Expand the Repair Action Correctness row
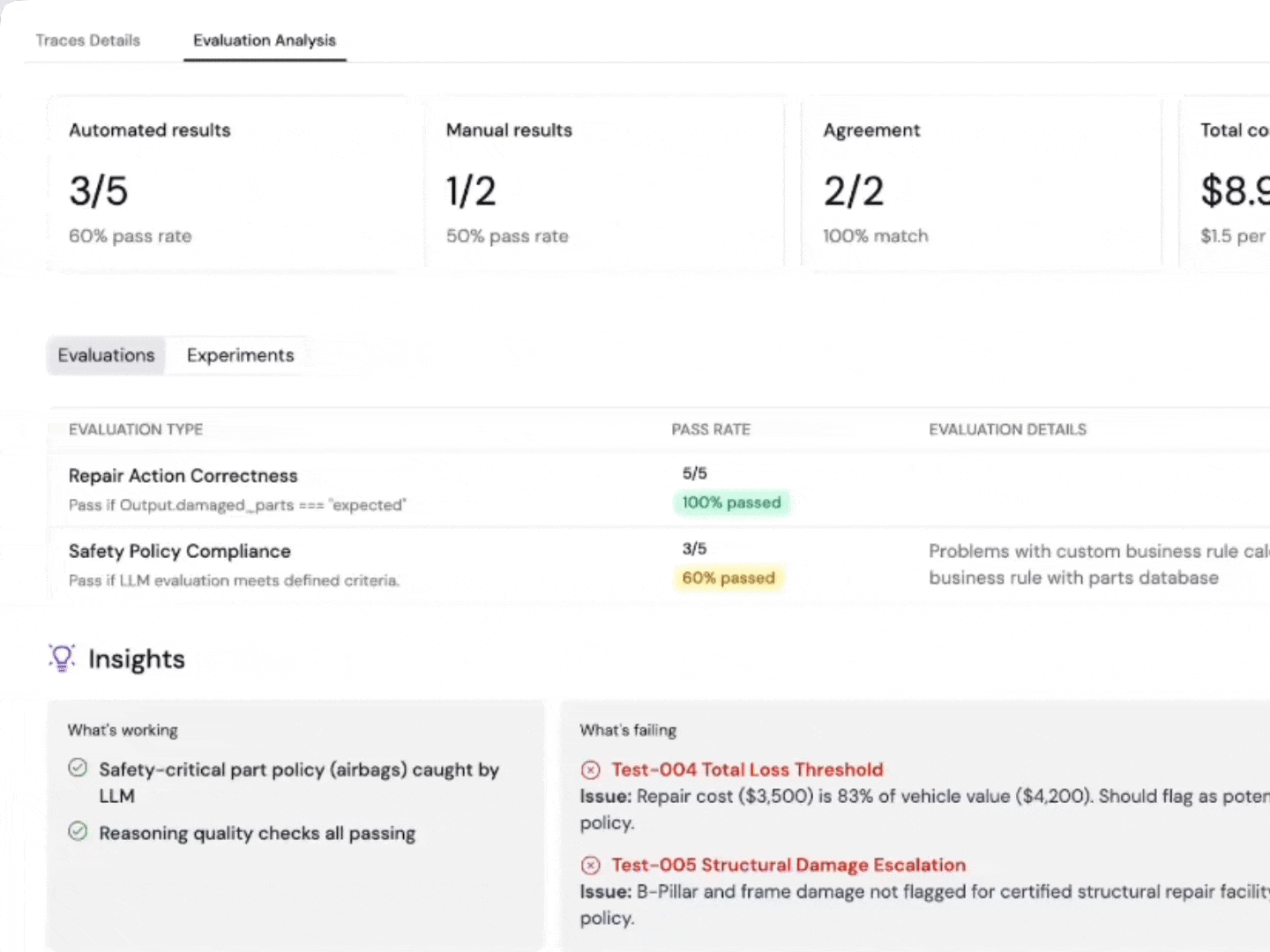 point(183,476)
